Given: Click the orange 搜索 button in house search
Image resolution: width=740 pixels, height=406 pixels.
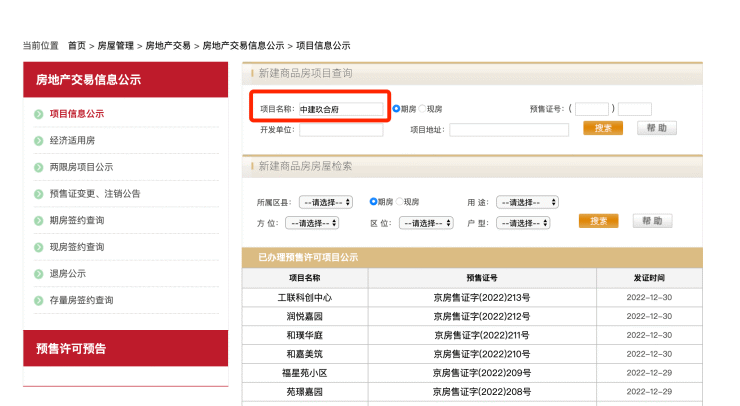Looking at the screenshot, I should tap(598, 221).
